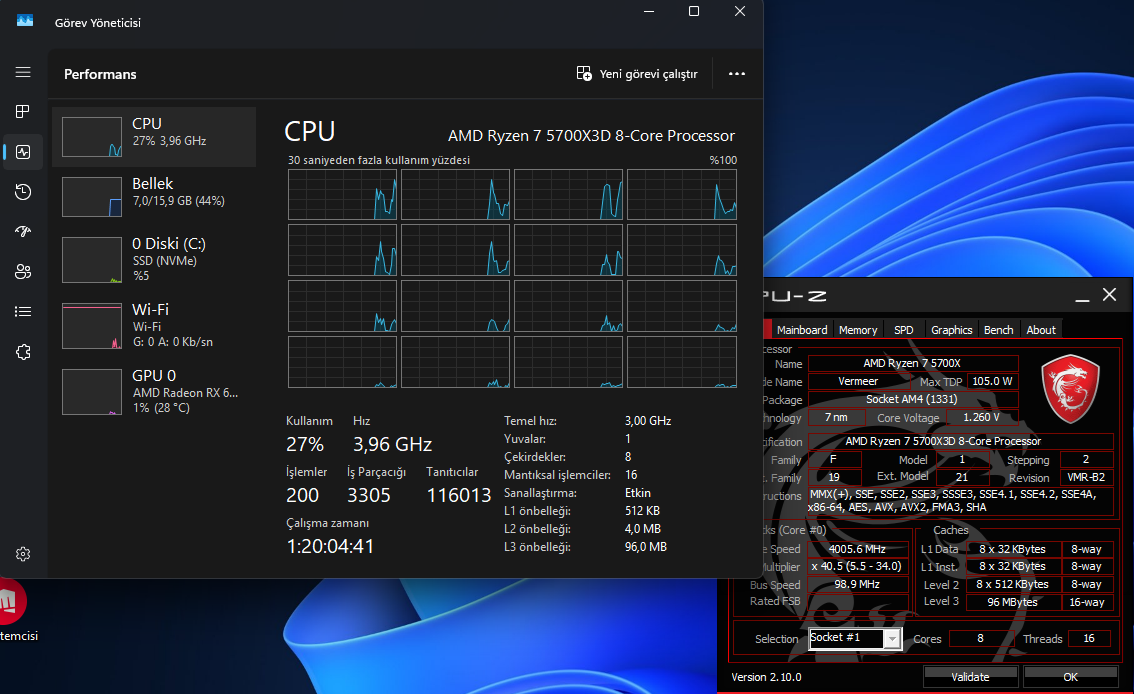
Task: Click the Task Manager app icon in title bar
Action: point(25,21)
